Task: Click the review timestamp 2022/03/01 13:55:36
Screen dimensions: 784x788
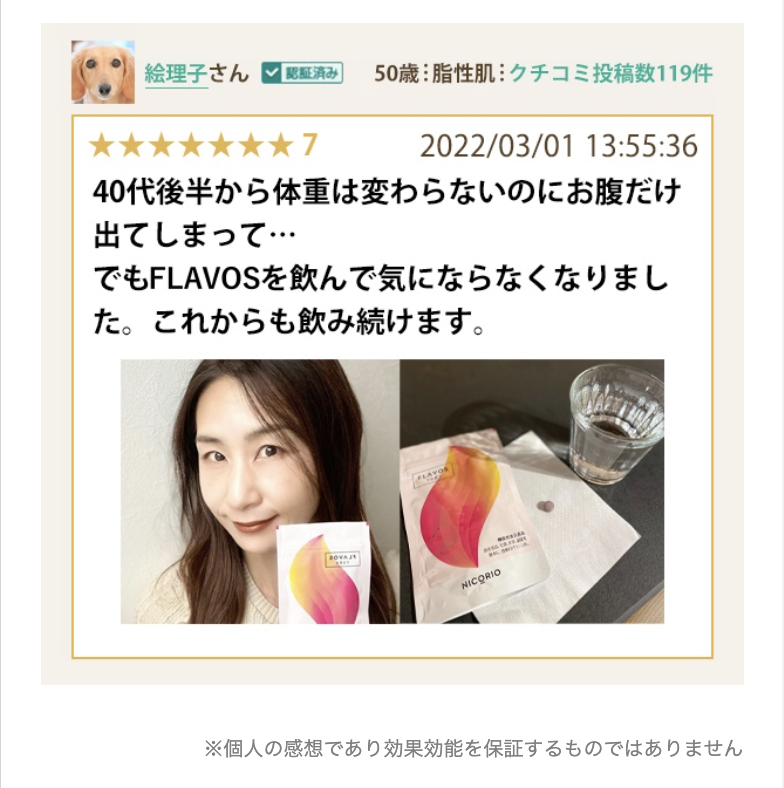Action: tap(559, 146)
